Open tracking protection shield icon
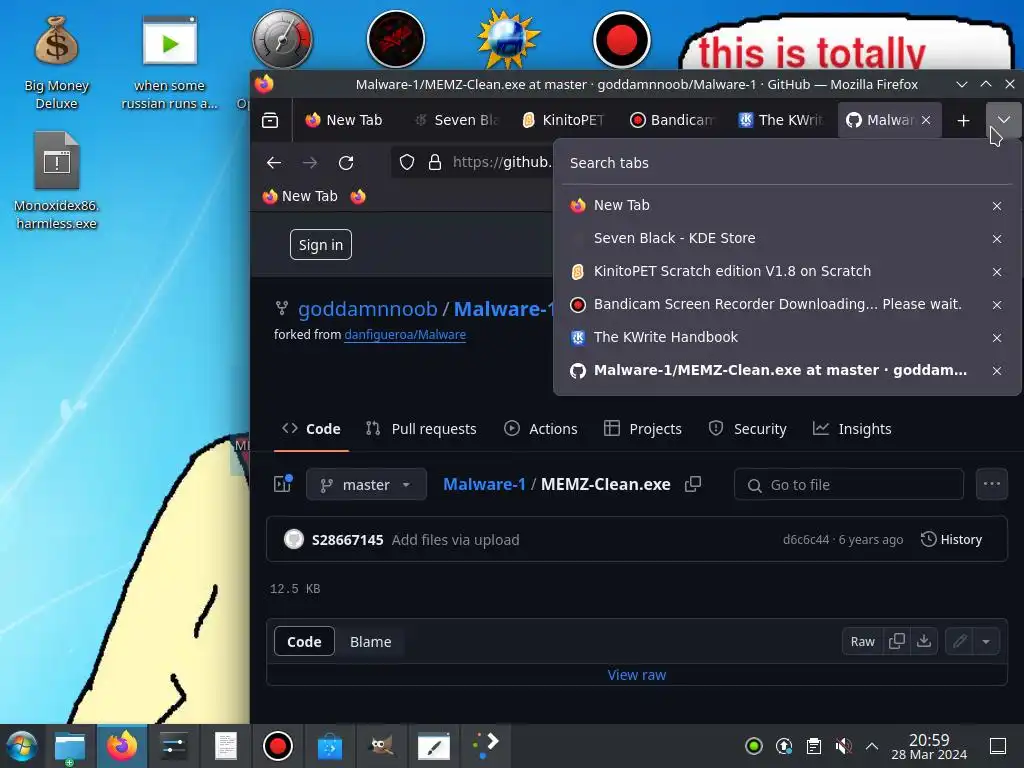Image resolution: width=1024 pixels, height=768 pixels. tap(407, 163)
